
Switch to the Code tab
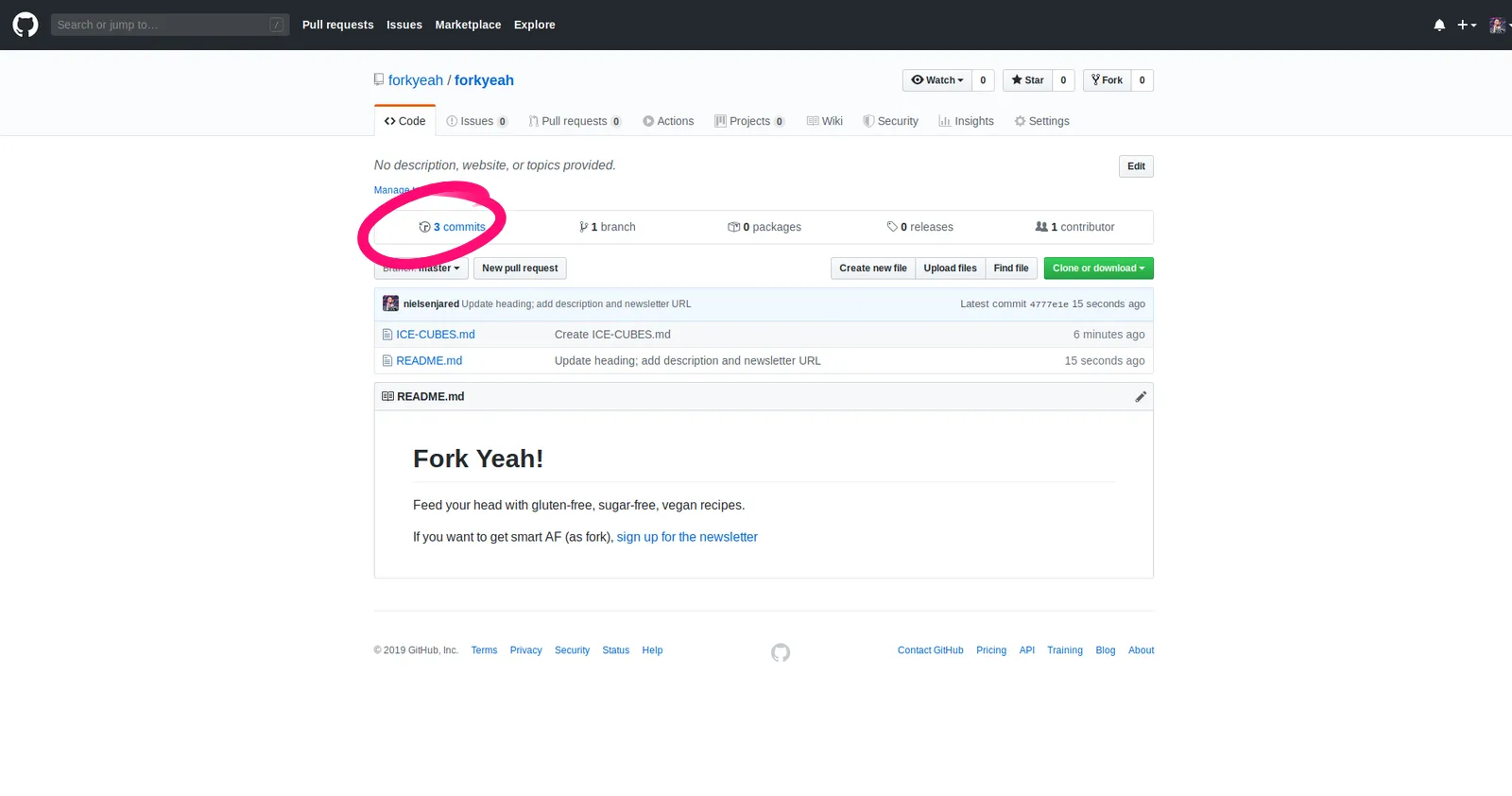[404, 121]
